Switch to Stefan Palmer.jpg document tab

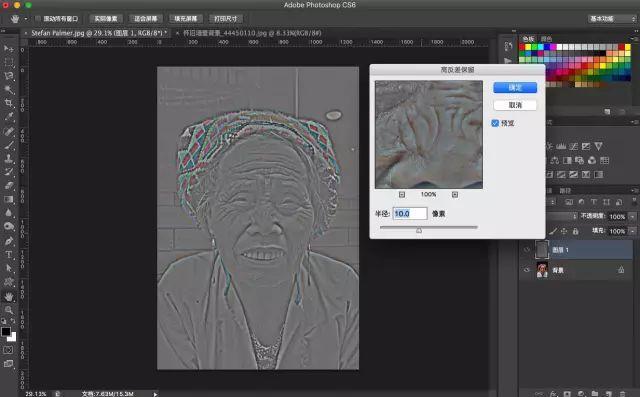(99, 33)
